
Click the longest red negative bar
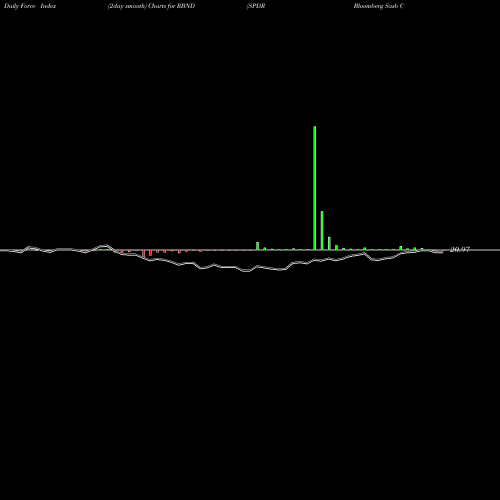coord(143,254)
